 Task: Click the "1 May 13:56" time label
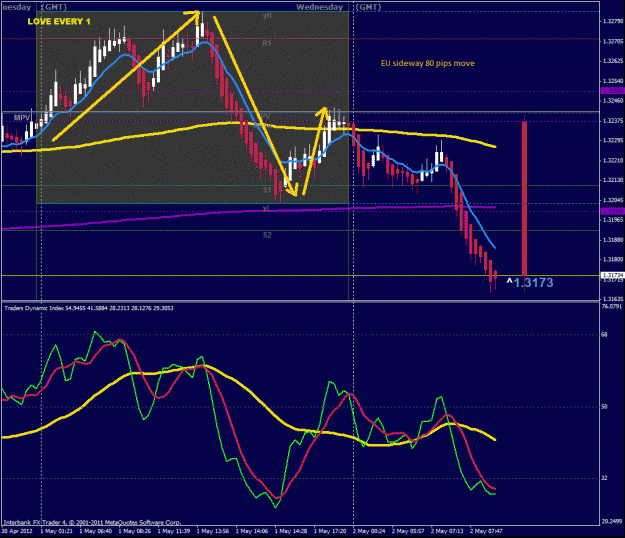213,531
